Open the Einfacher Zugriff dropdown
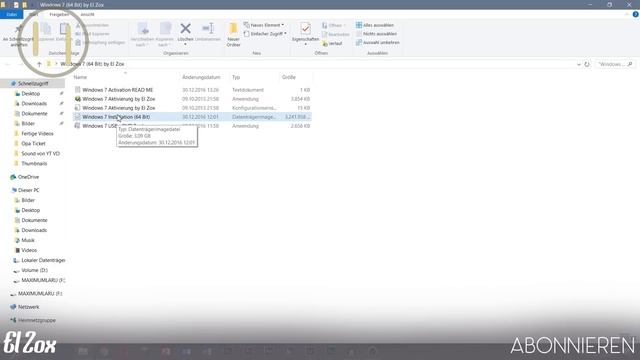640x360 pixels. [x=265, y=33]
